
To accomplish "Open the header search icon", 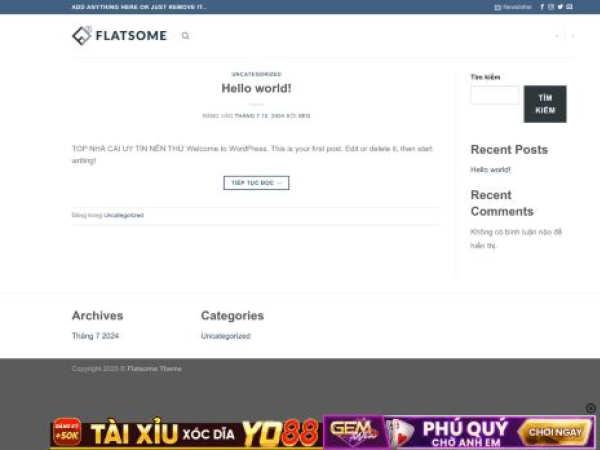I will click(x=185, y=36).
